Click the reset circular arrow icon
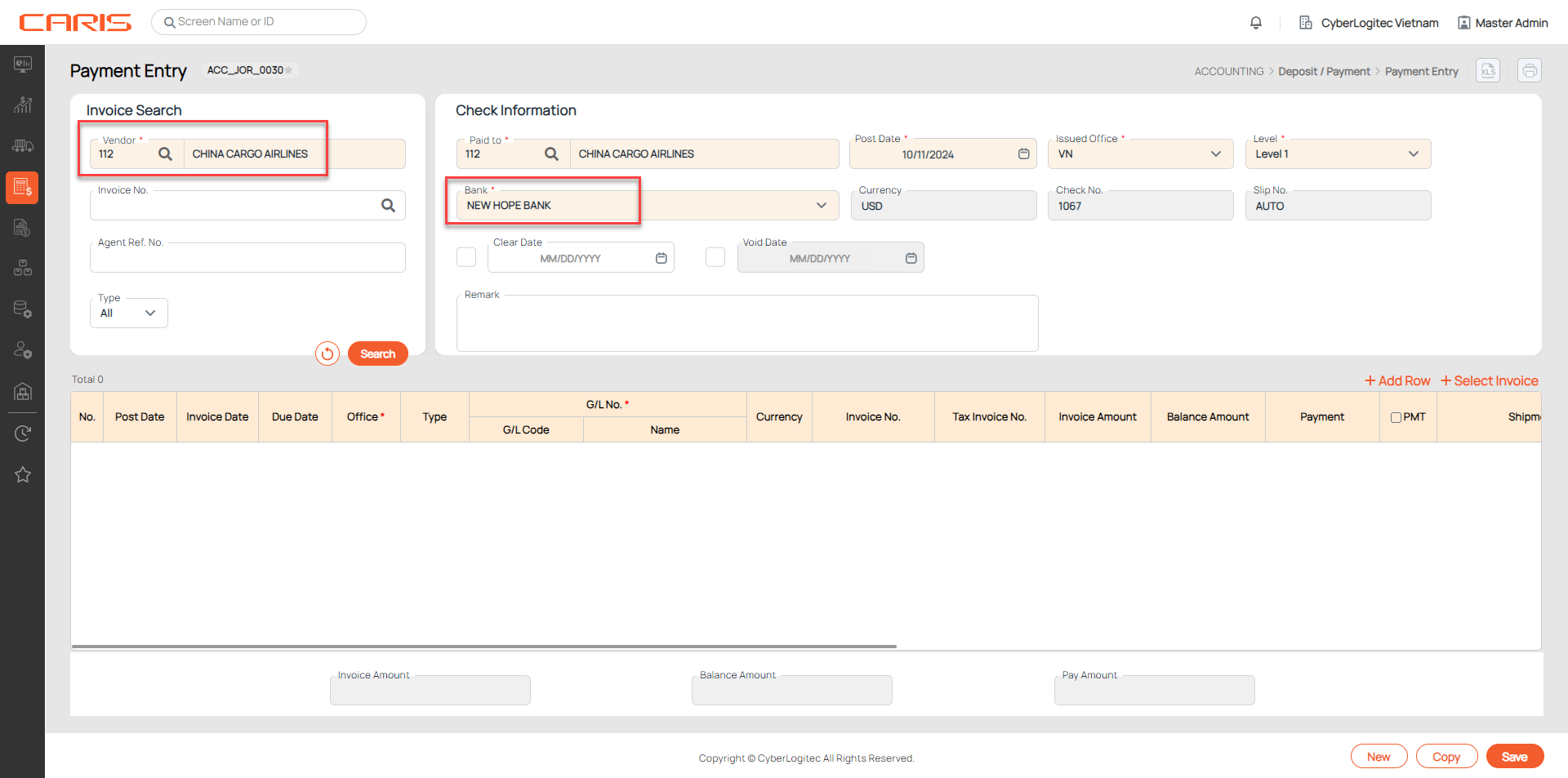Screen dimensions: 1568x778 (327, 353)
